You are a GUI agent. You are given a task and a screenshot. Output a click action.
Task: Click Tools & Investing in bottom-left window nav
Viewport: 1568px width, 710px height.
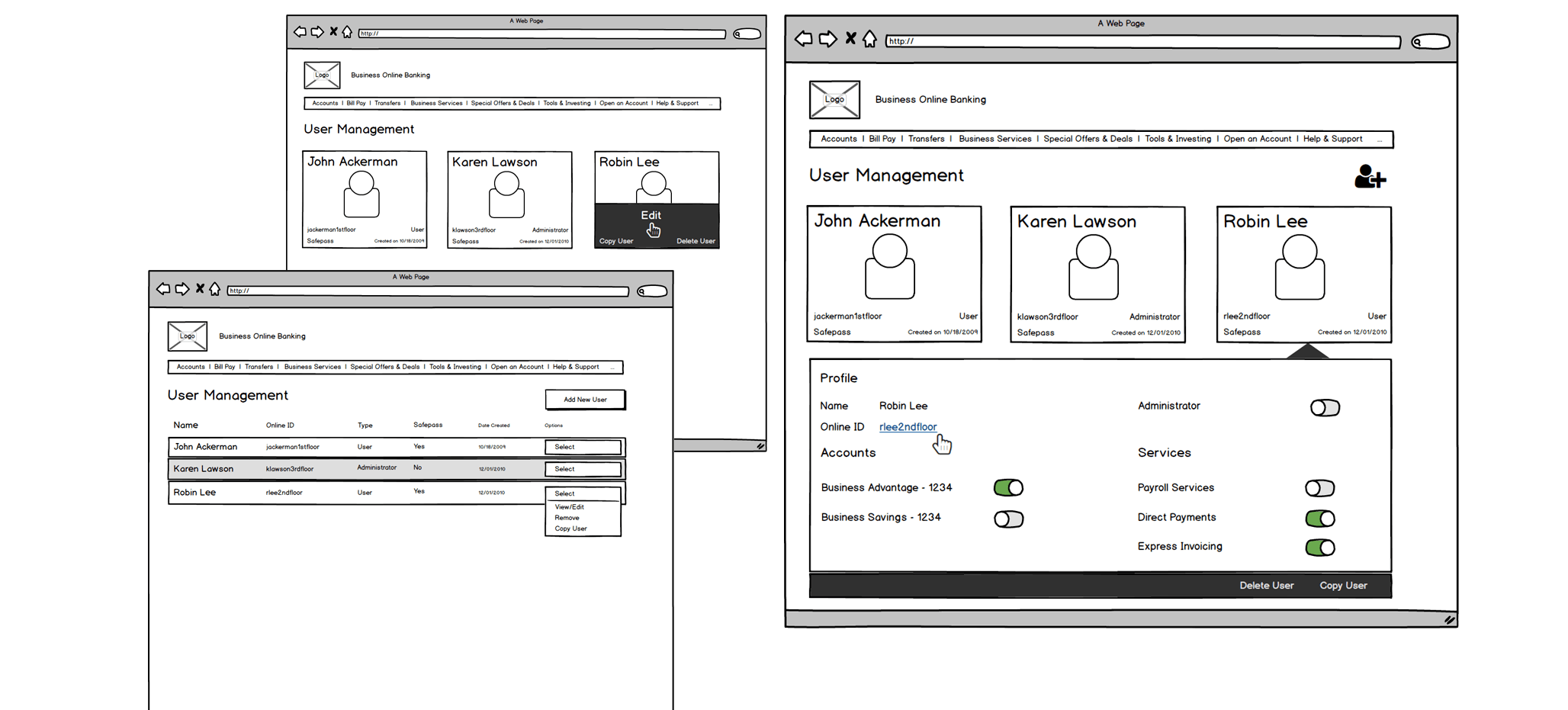coord(455,367)
